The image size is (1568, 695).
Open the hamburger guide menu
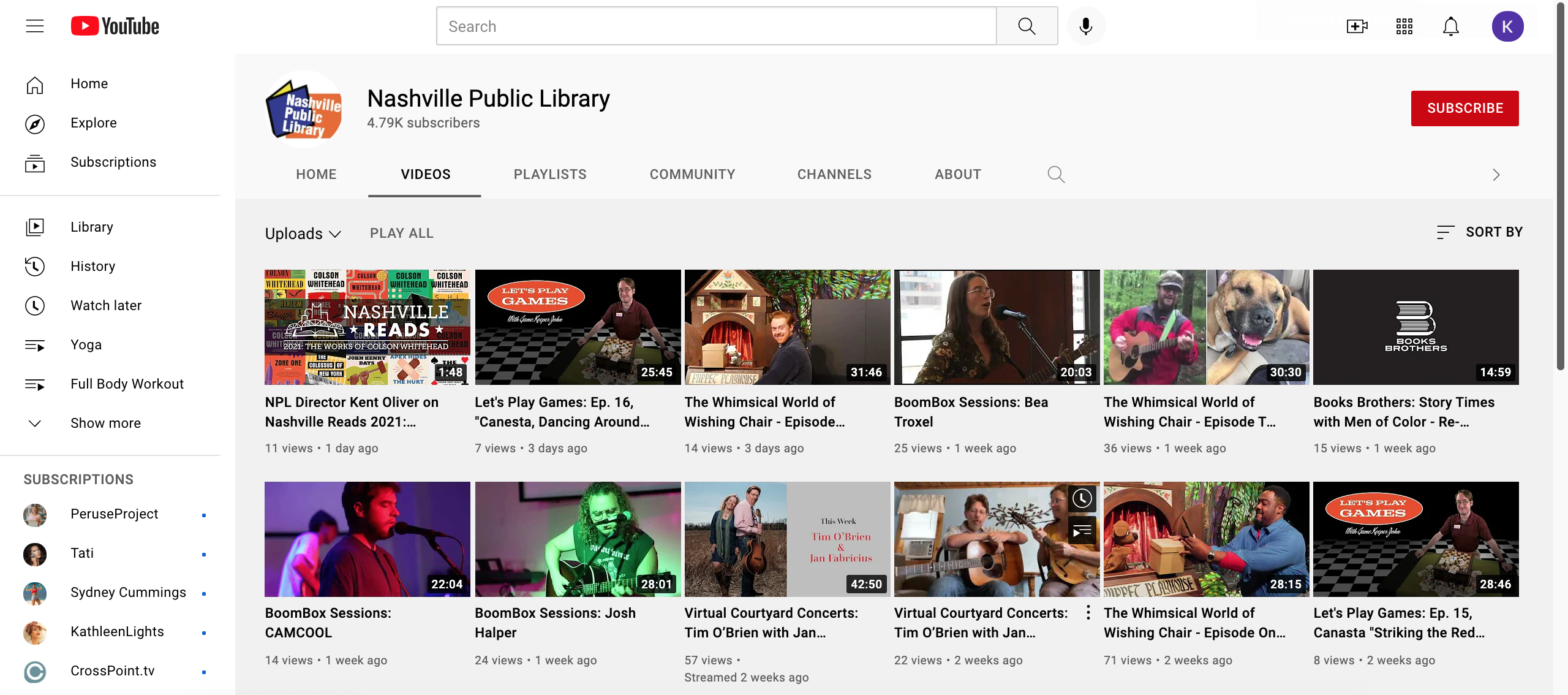[35, 26]
